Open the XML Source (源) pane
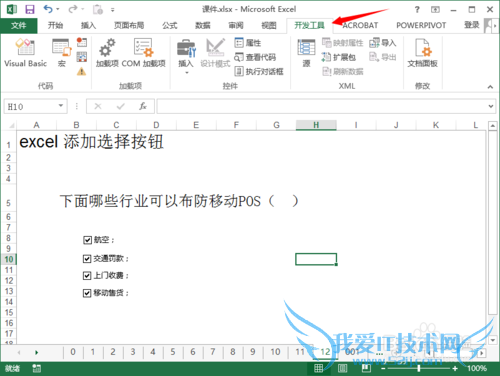Image resolution: width=500 pixels, height=376 pixels. tap(306, 53)
